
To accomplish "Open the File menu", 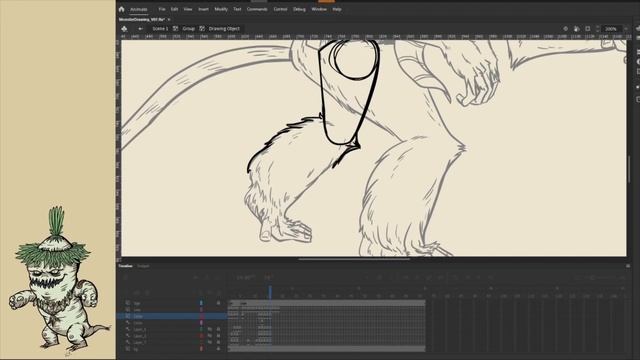I will click(162, 9).
